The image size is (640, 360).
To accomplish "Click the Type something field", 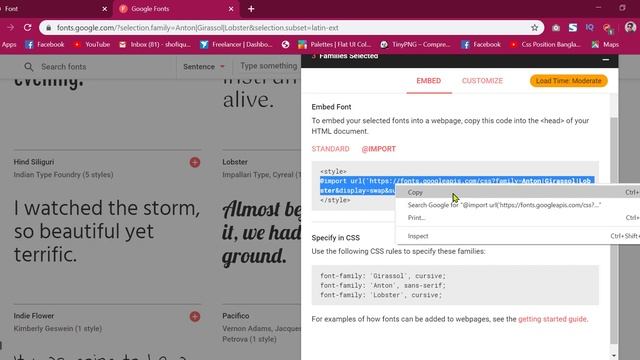I will click(x=268, y=66).
